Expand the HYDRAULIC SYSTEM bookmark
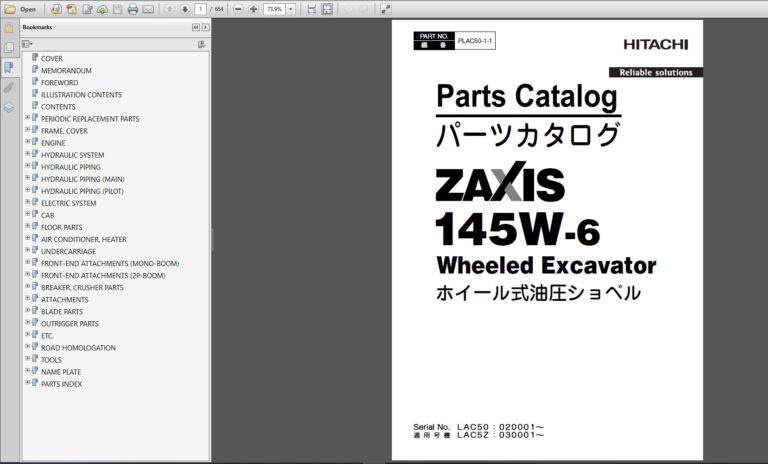The width and height of the screenshot is (768, 464). tap(27, 153)
